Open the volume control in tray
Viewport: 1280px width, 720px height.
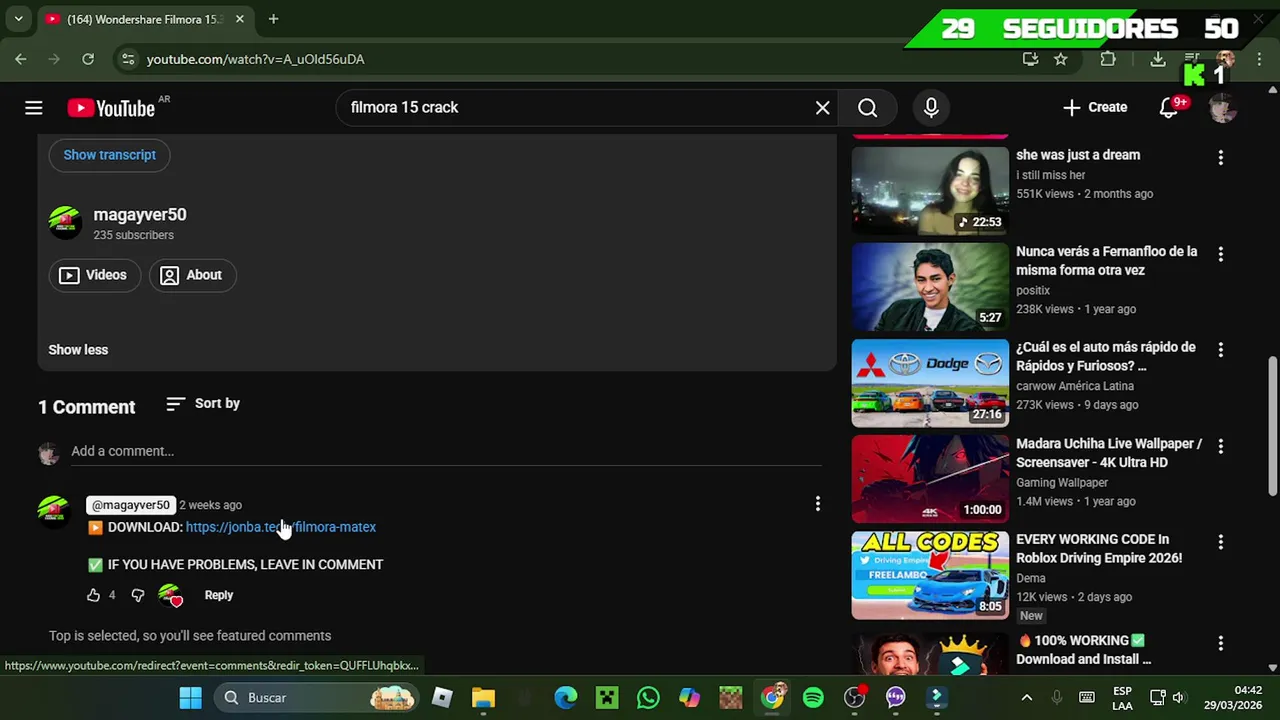(x=1178, y=697)
